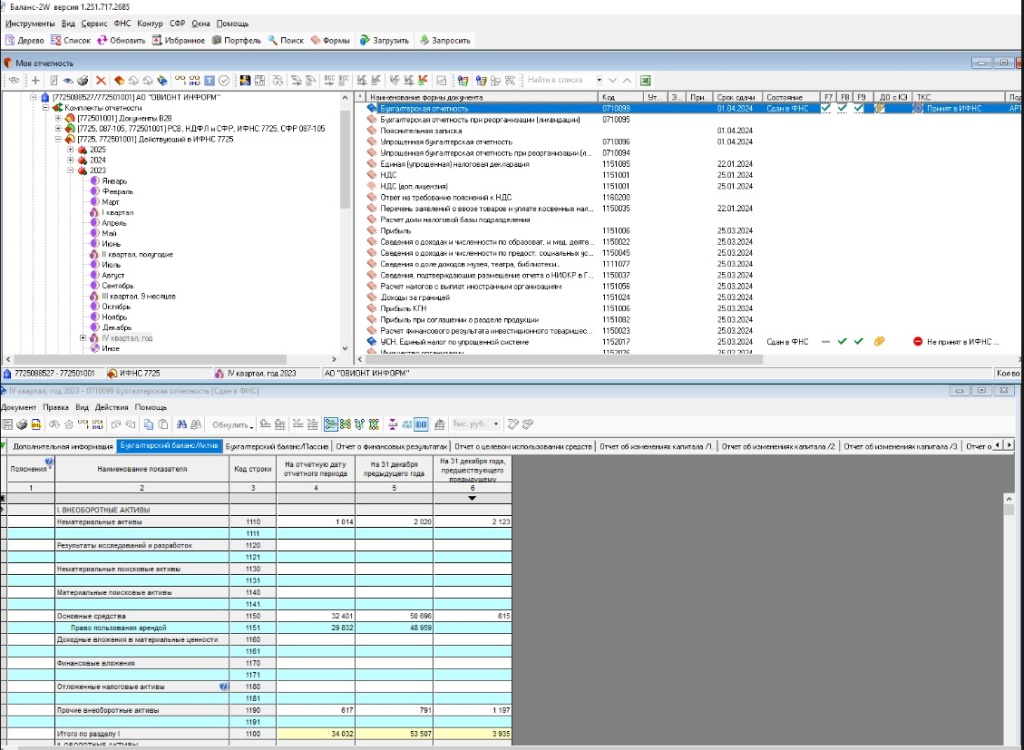Click the F7 dash mark in УСН row
Viewport: 1024px width, 750px height.
pyautogui.click(x=826, y=342)
